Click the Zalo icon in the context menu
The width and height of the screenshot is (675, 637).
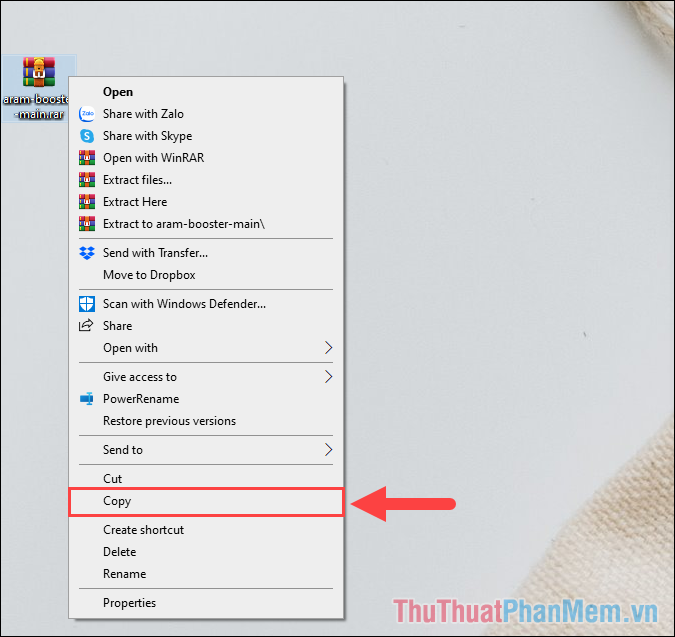coord(87,114)
